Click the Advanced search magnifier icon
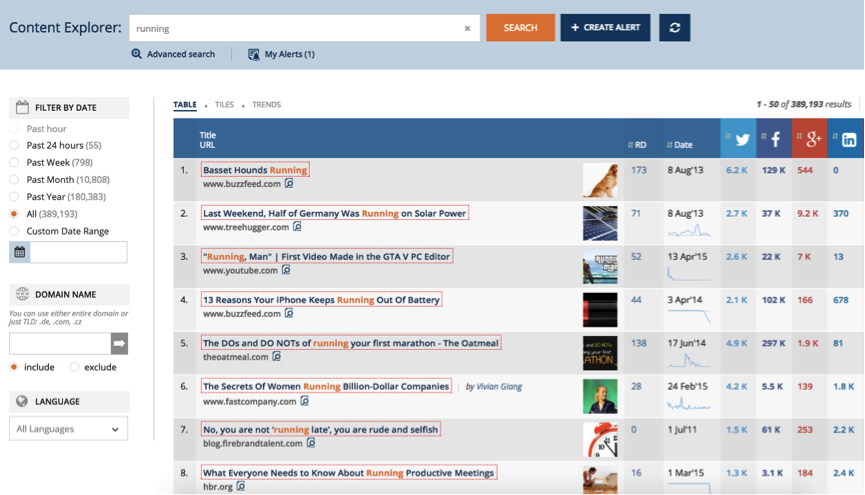The height and width of the screenshot is (495, 865). click(136, 54)
